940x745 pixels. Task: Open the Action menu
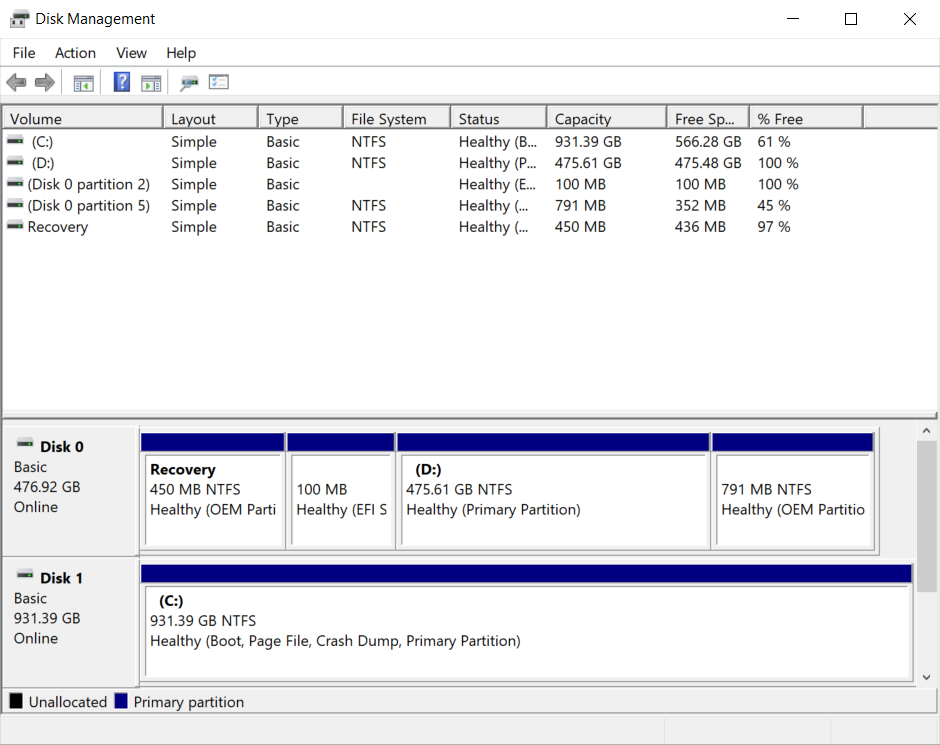pos(76,53)
